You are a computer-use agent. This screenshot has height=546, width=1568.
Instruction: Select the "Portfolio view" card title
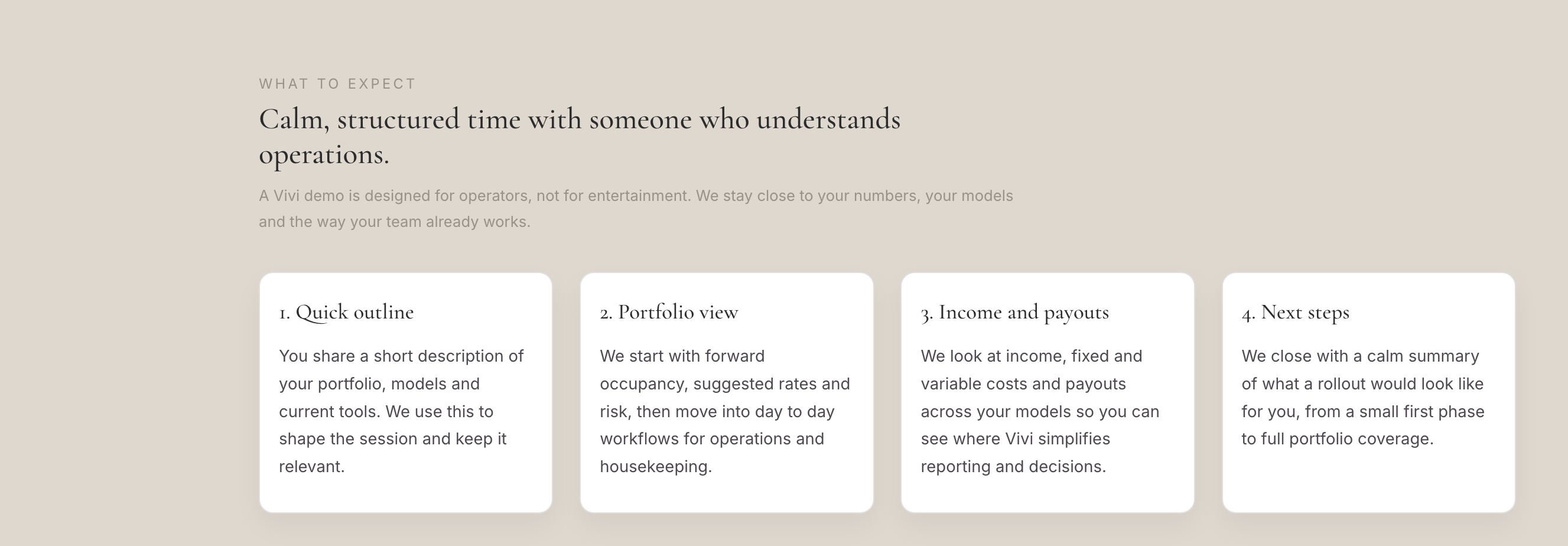click(678, 312)
